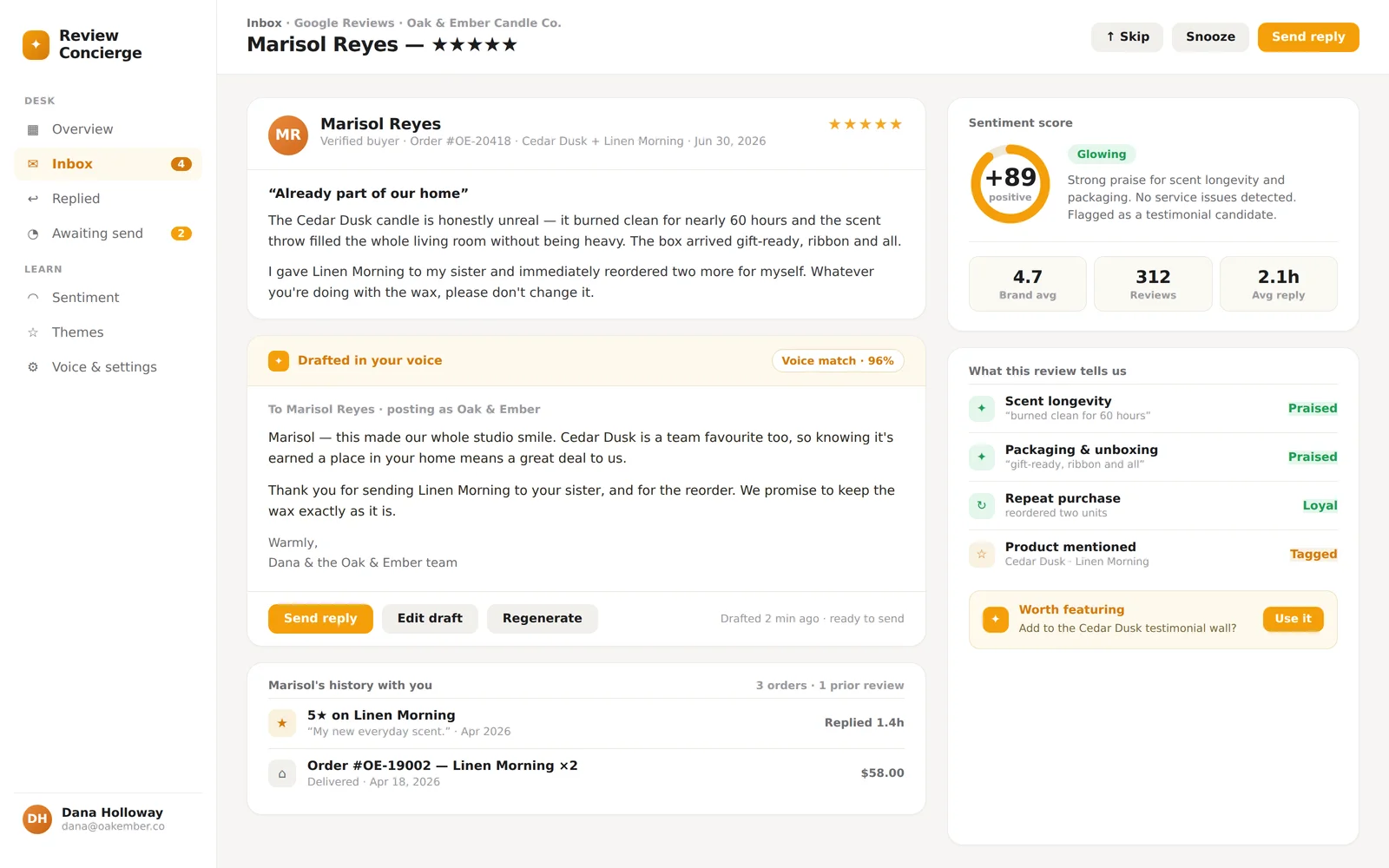This screenshot has width=1389, height=868.
Task: Open the Replied section
Action: [x=108, y=199]
